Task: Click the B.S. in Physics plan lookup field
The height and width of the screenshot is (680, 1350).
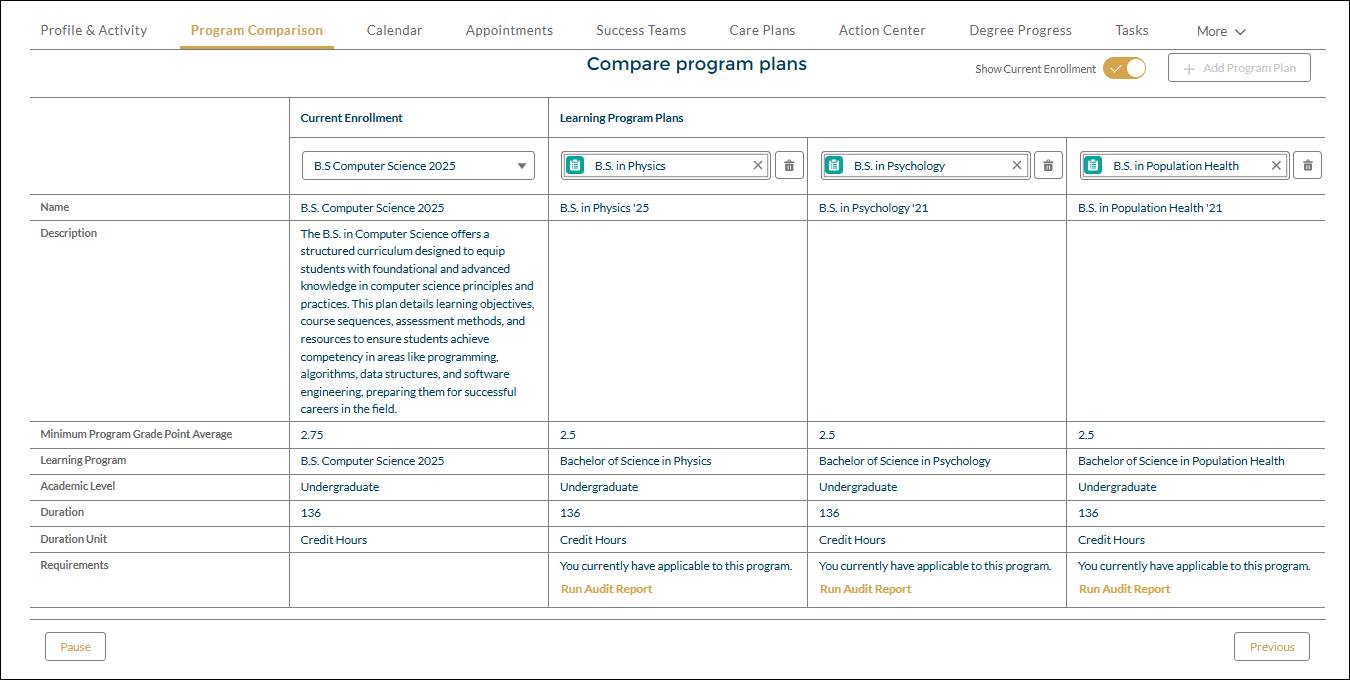Action: click(x=666, y=166)
